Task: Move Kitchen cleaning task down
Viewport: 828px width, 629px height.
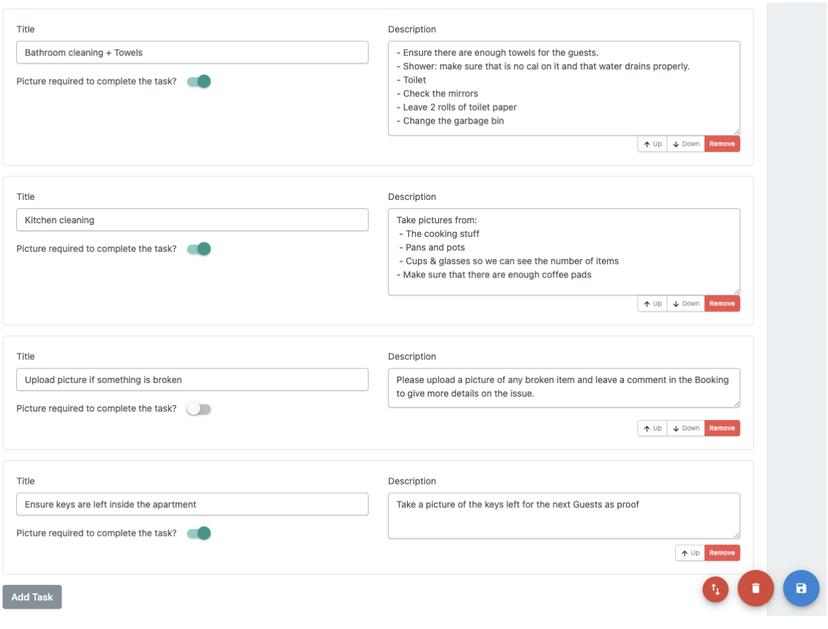Action: pyautogui.click(x=686, y=304)
